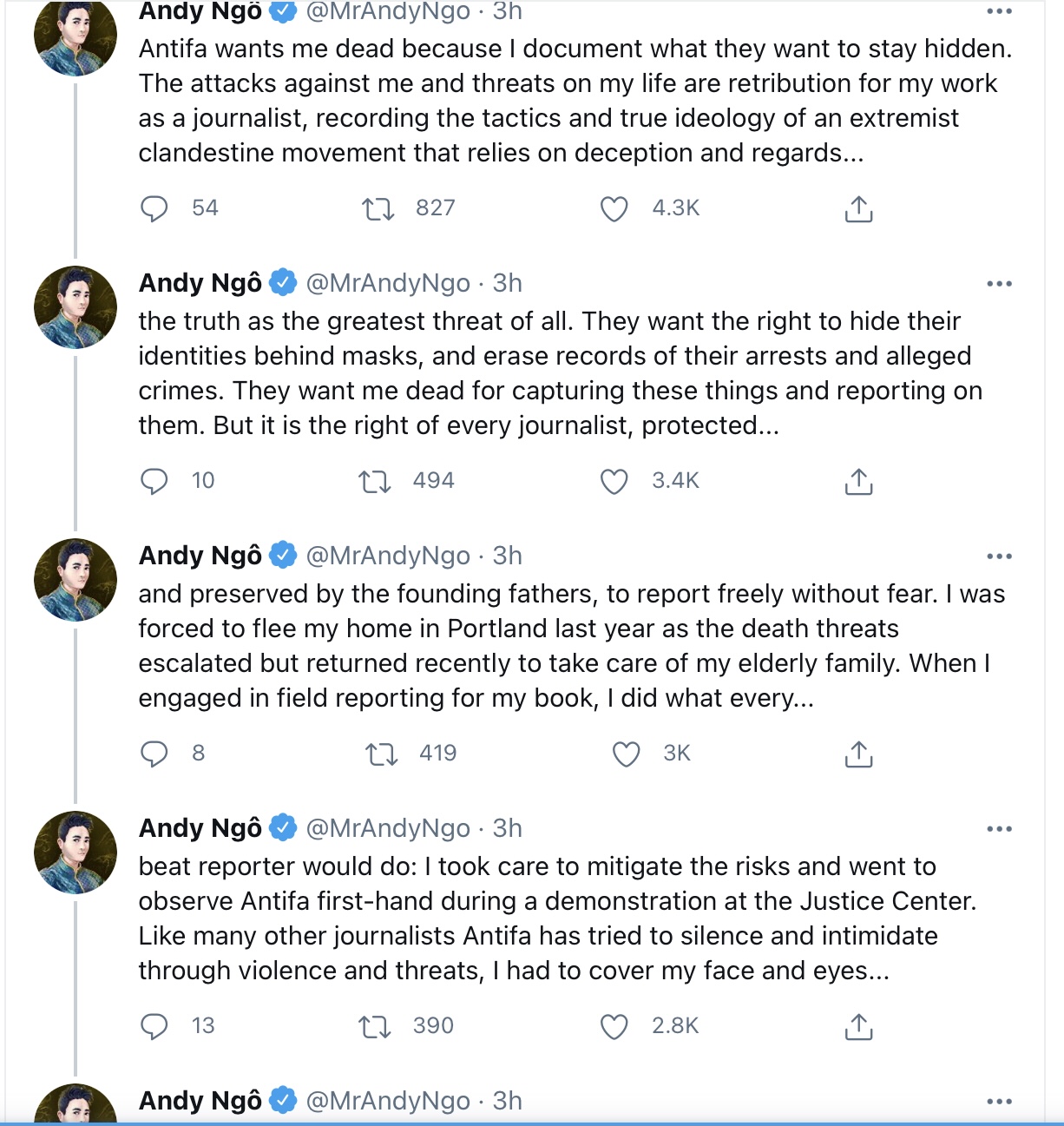Like the tweet with 3K likes
1064x1126 pixels.
coord(627,754)
